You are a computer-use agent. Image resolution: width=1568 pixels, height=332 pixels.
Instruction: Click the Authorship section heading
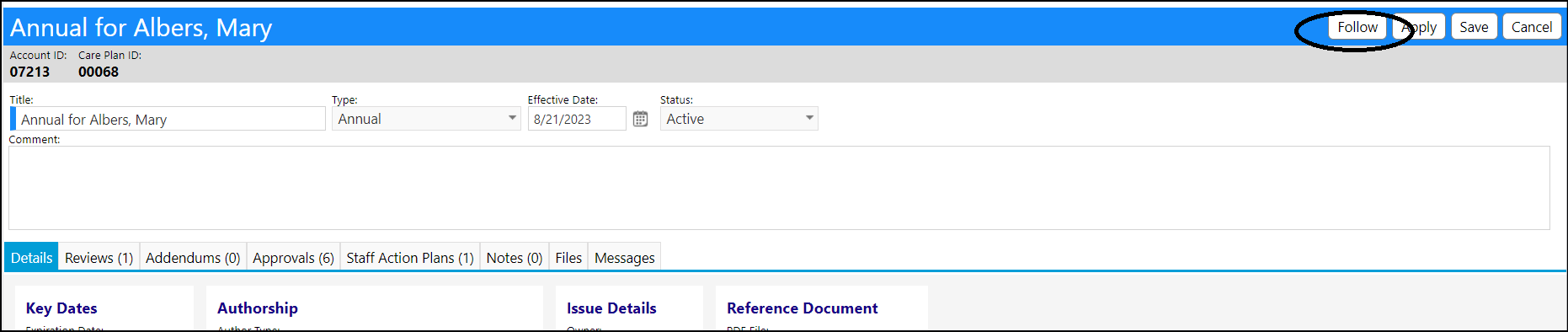pyautogui.click(x=258, y=308)
